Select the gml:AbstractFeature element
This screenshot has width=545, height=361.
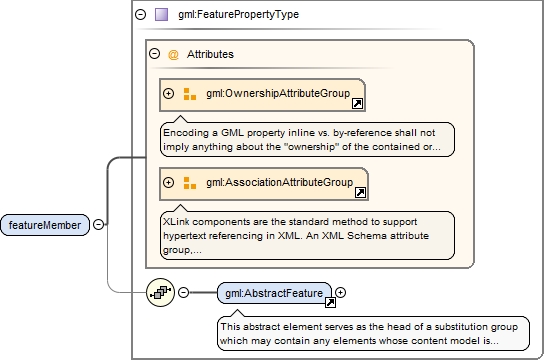tap(274, 293)
